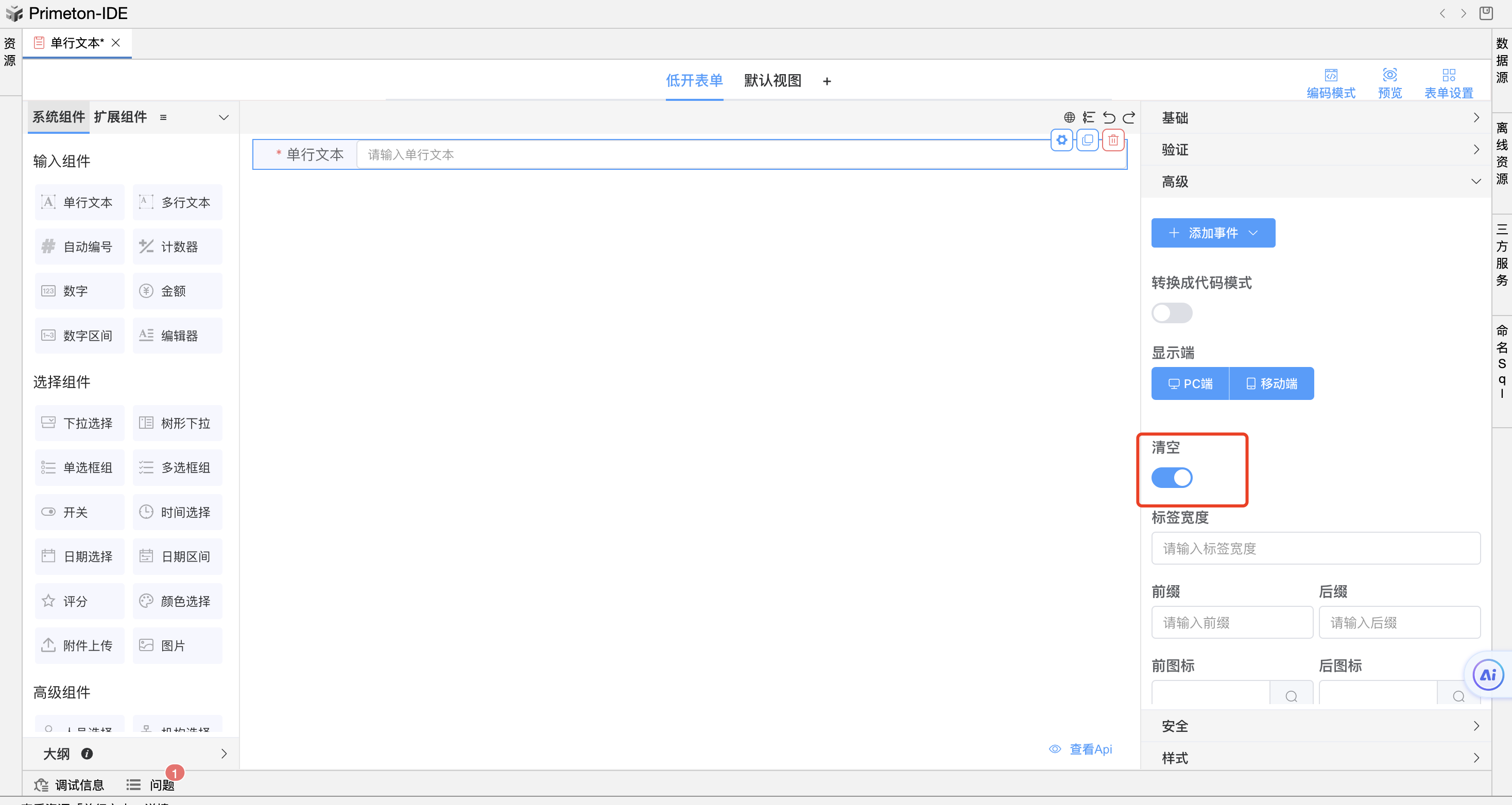Disable the 清空 toggle switch
1512x805 pixels.
coord(1172,478)
